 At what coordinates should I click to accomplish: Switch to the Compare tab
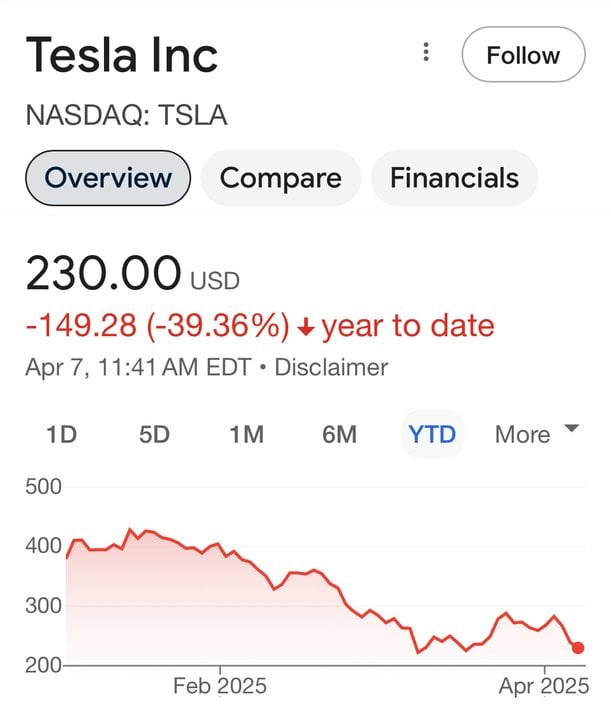click(280, 178)
